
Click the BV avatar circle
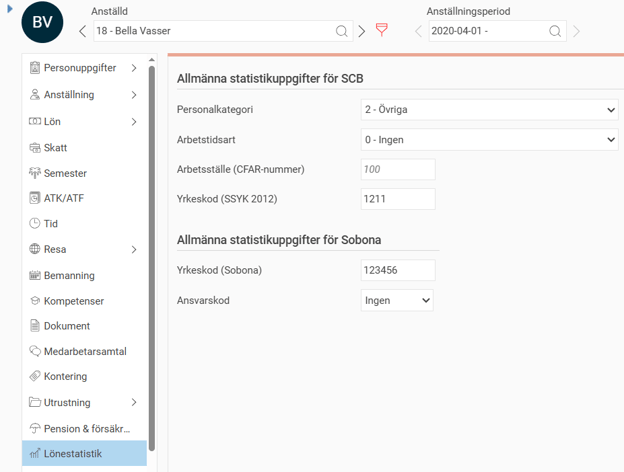[x=42, y=22]
